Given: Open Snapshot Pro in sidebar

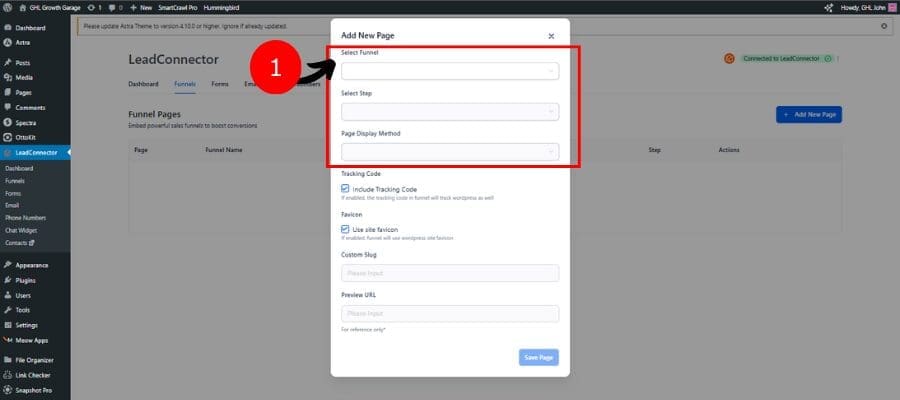Looking at the screenshot, I should pos(35,390).
